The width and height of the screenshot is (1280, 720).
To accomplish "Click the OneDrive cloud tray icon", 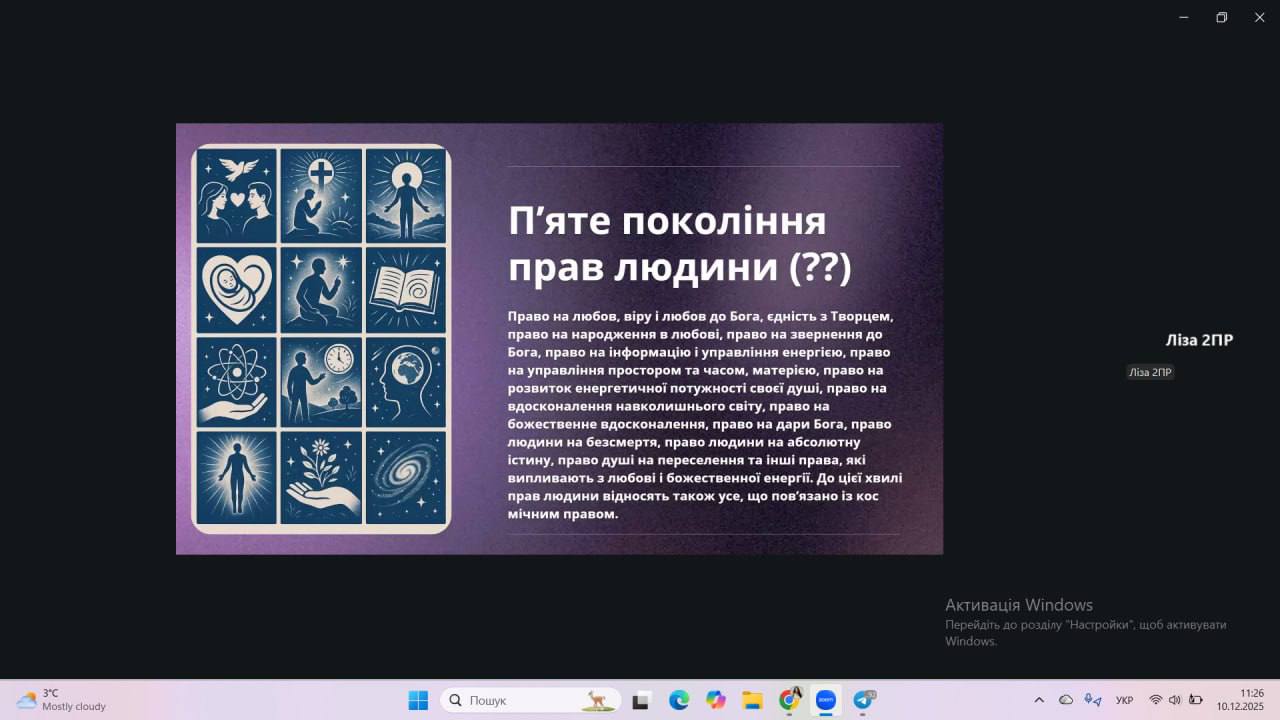I will (1066, 700).
